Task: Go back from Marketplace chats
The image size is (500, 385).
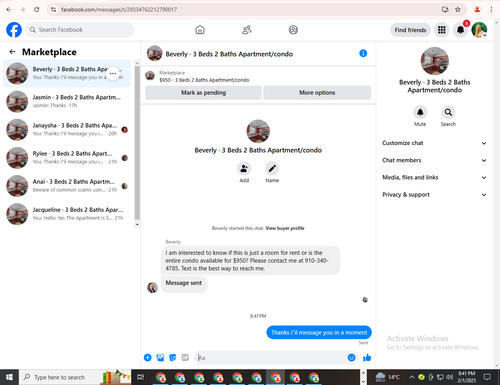Action: pyautogui.click(x=12, y=52)
